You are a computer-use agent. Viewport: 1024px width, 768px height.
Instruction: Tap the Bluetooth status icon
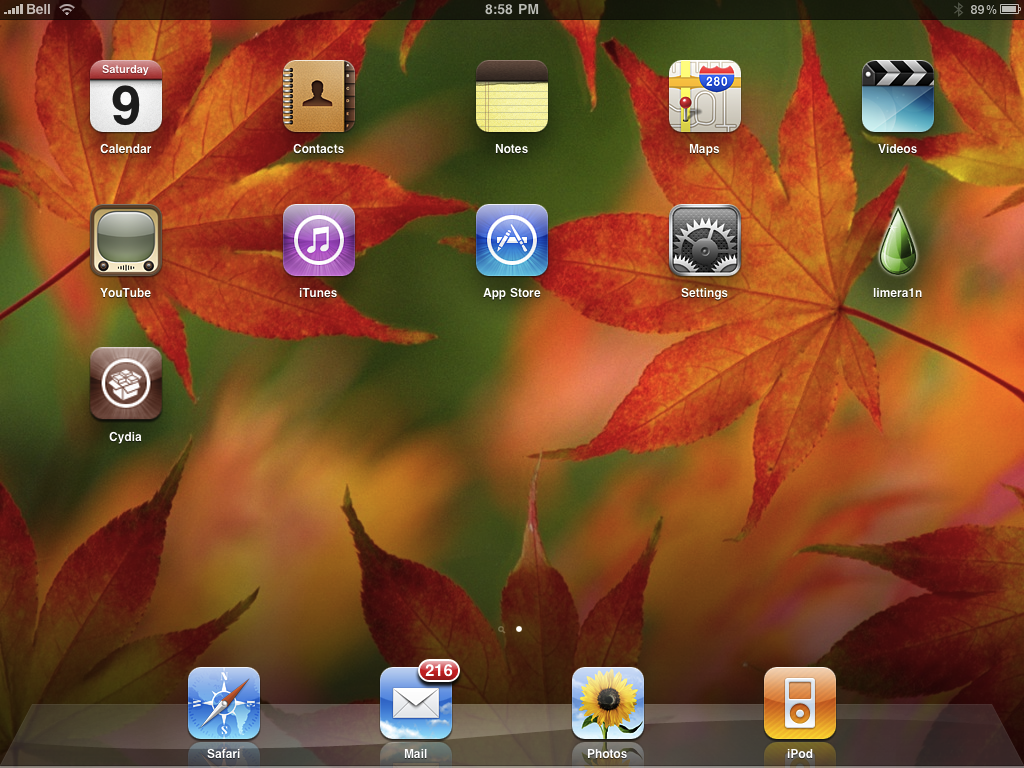(958, 9)
